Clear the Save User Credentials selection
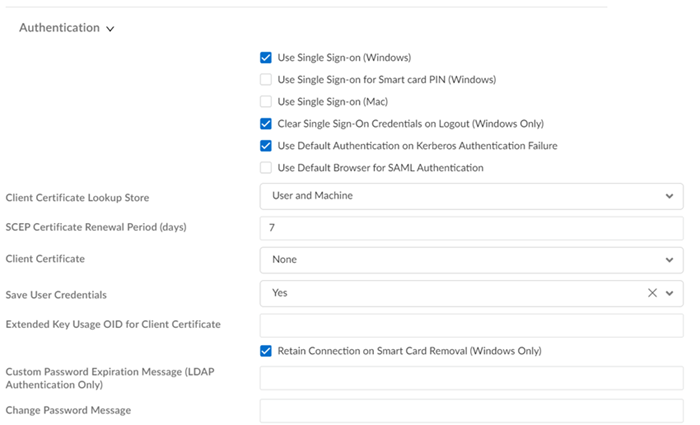This screenshot has height=425, width=700. coord(652,293)
